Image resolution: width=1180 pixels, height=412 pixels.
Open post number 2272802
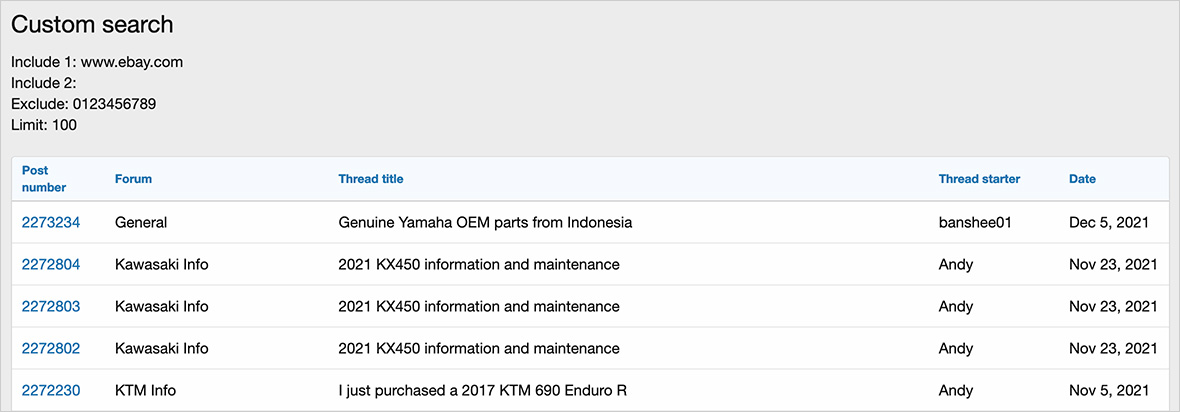tap(51, 349)
